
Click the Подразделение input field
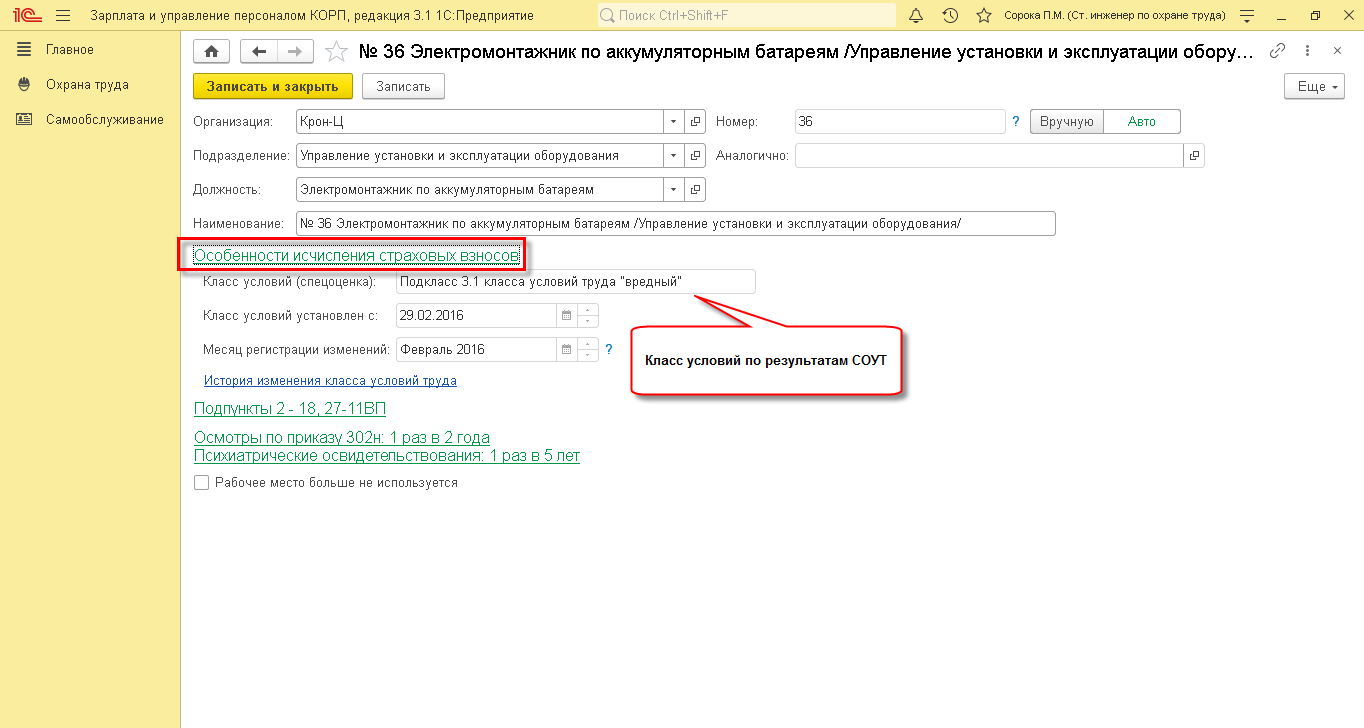pos(481,156)
